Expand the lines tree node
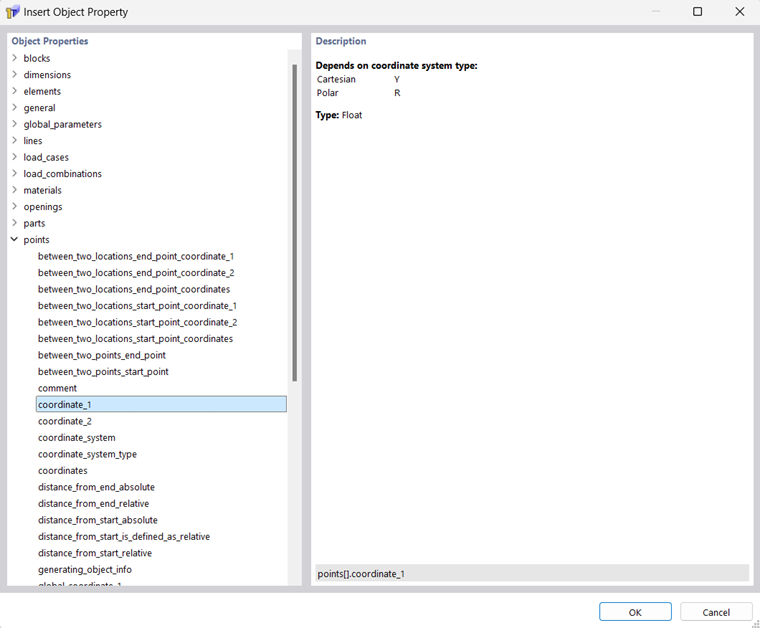This screenshot has height=628, width=760. click(x=15, y=140)
